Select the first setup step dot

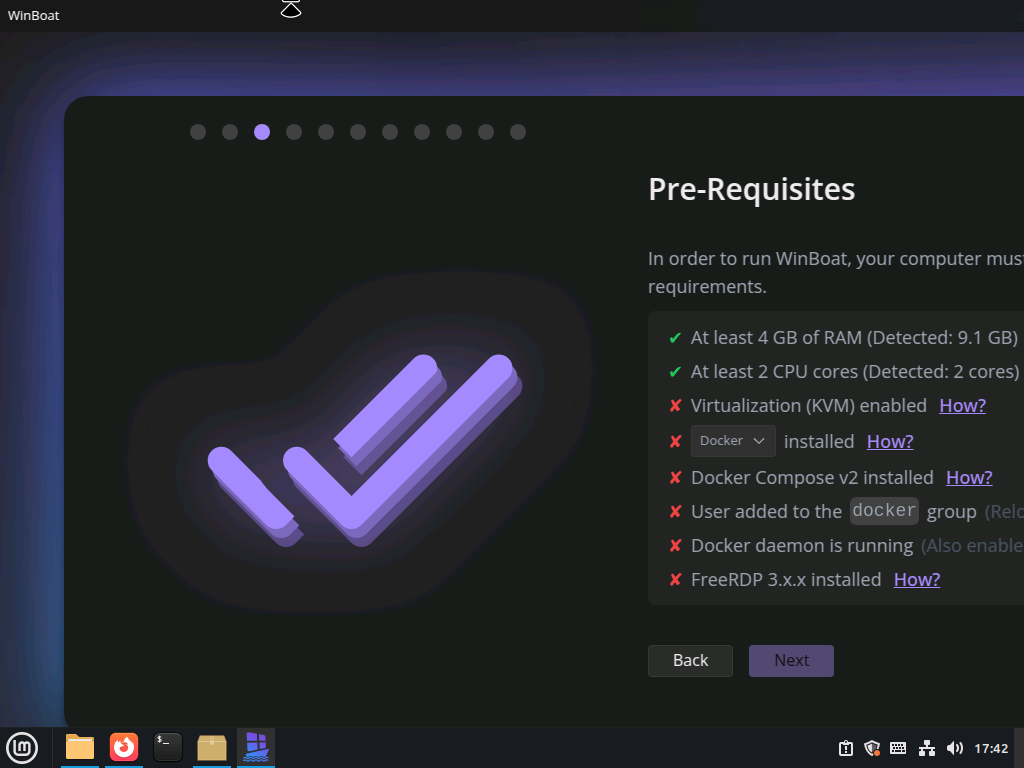[198, 132]
